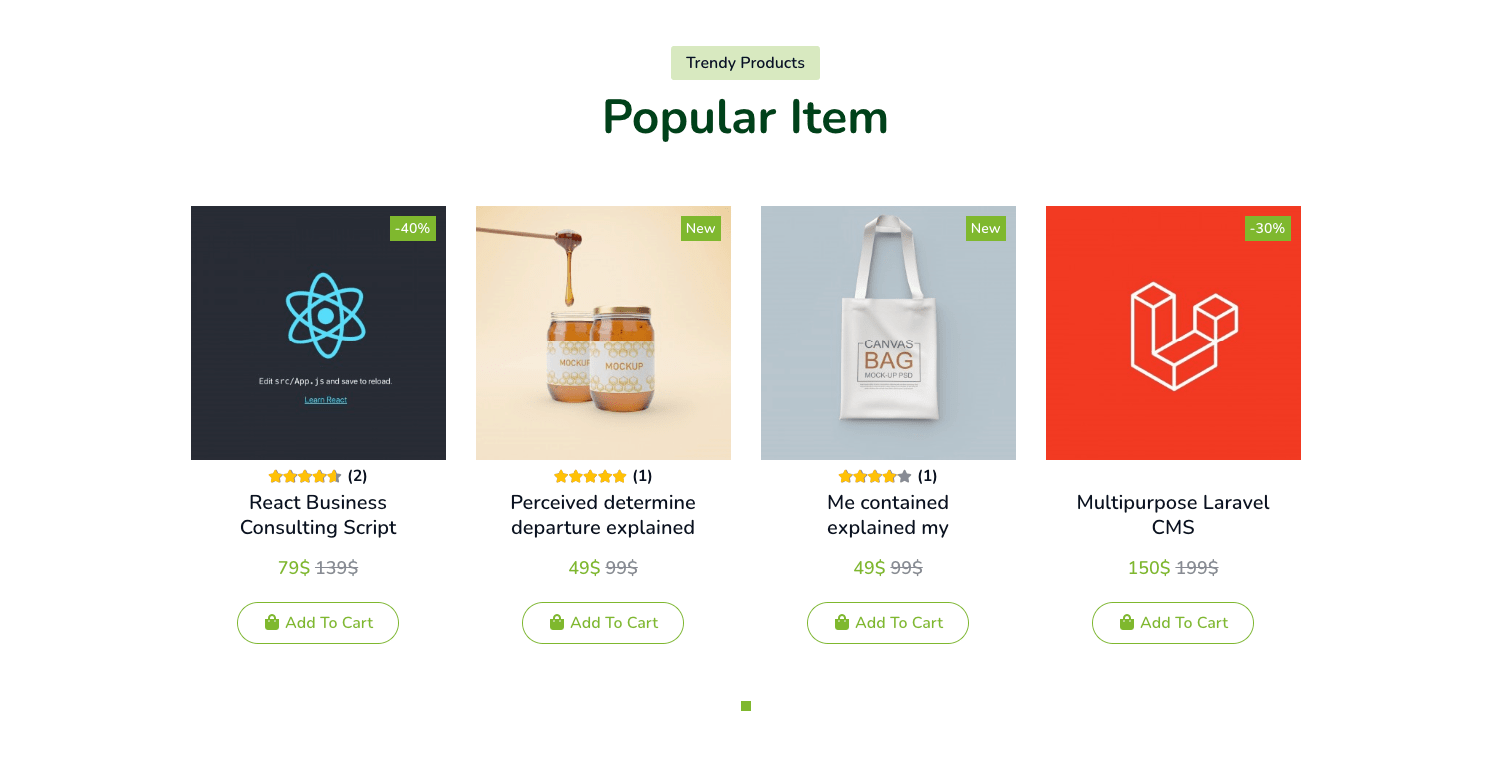Open the Laravel logo product image
This screenshot has height=759, width=1512.
tap(1173, 332)
